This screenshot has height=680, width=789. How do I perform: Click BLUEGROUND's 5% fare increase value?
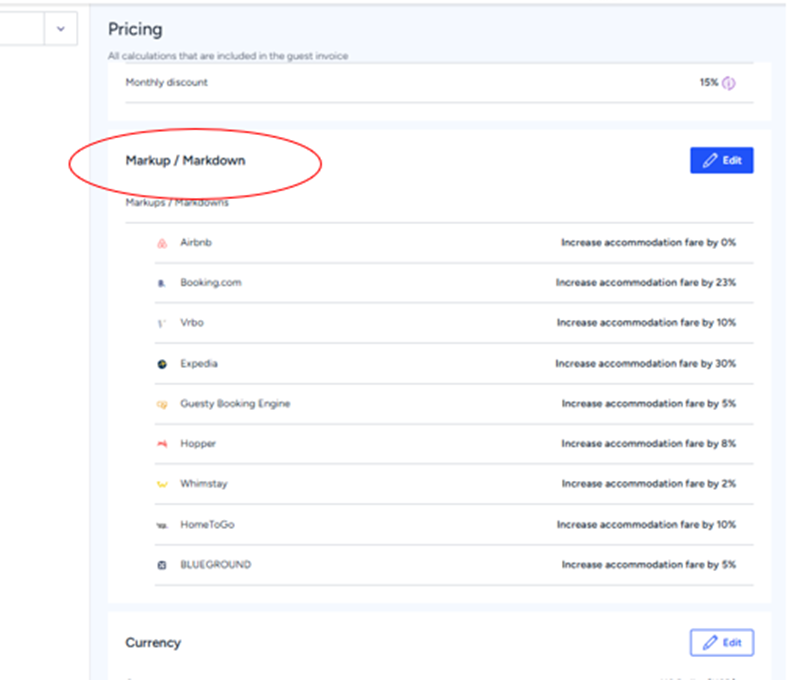pyautogui.click(x=649, y=565)
